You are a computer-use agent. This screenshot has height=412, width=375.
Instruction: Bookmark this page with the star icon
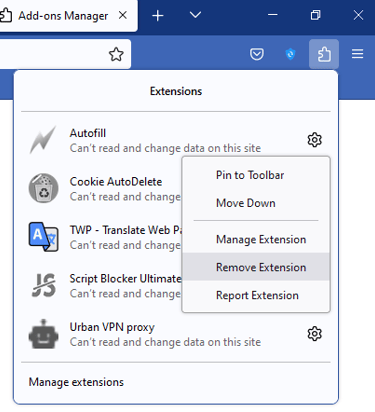116,54
